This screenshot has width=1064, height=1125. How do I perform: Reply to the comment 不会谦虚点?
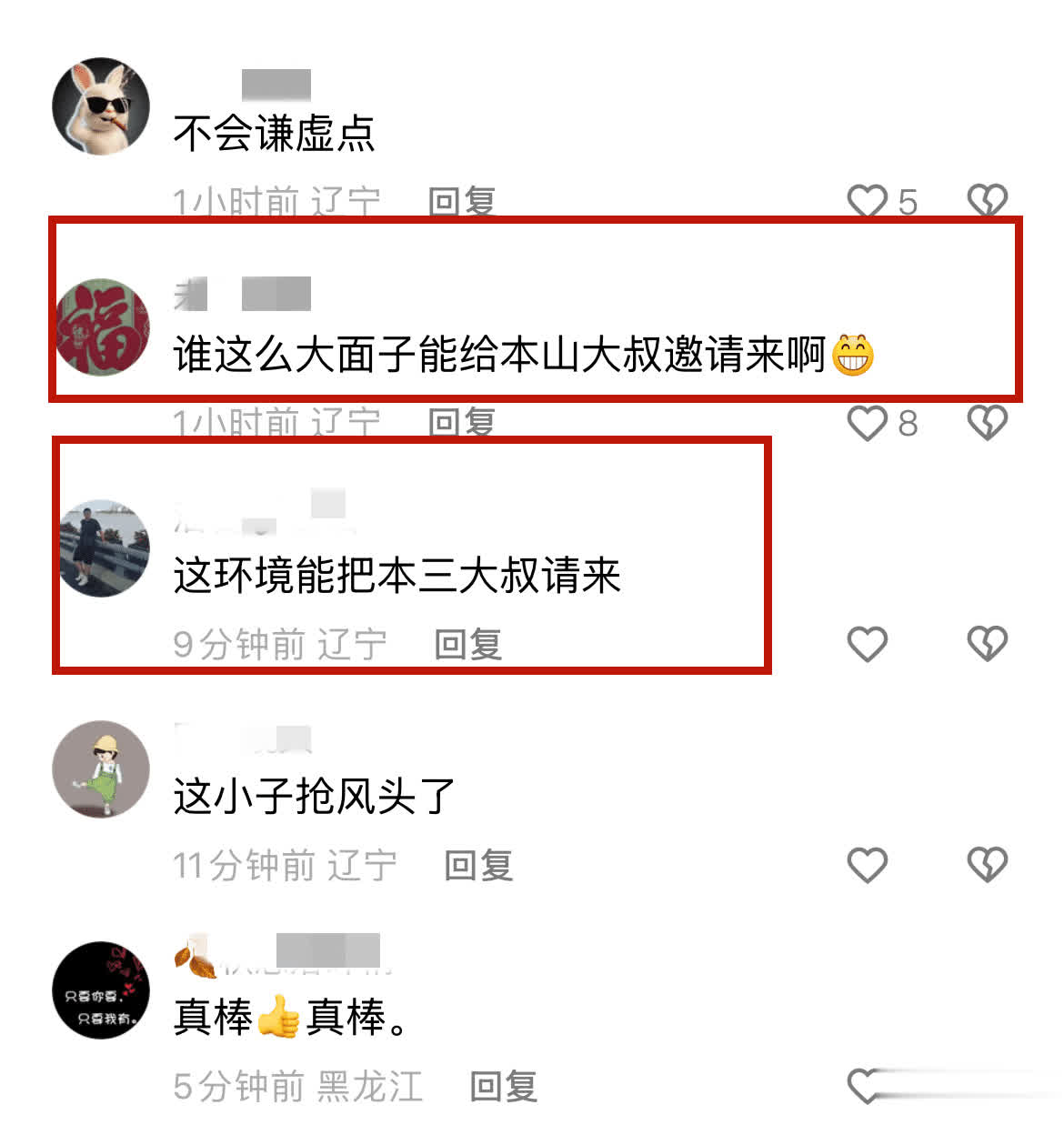(x=462, y=201)
